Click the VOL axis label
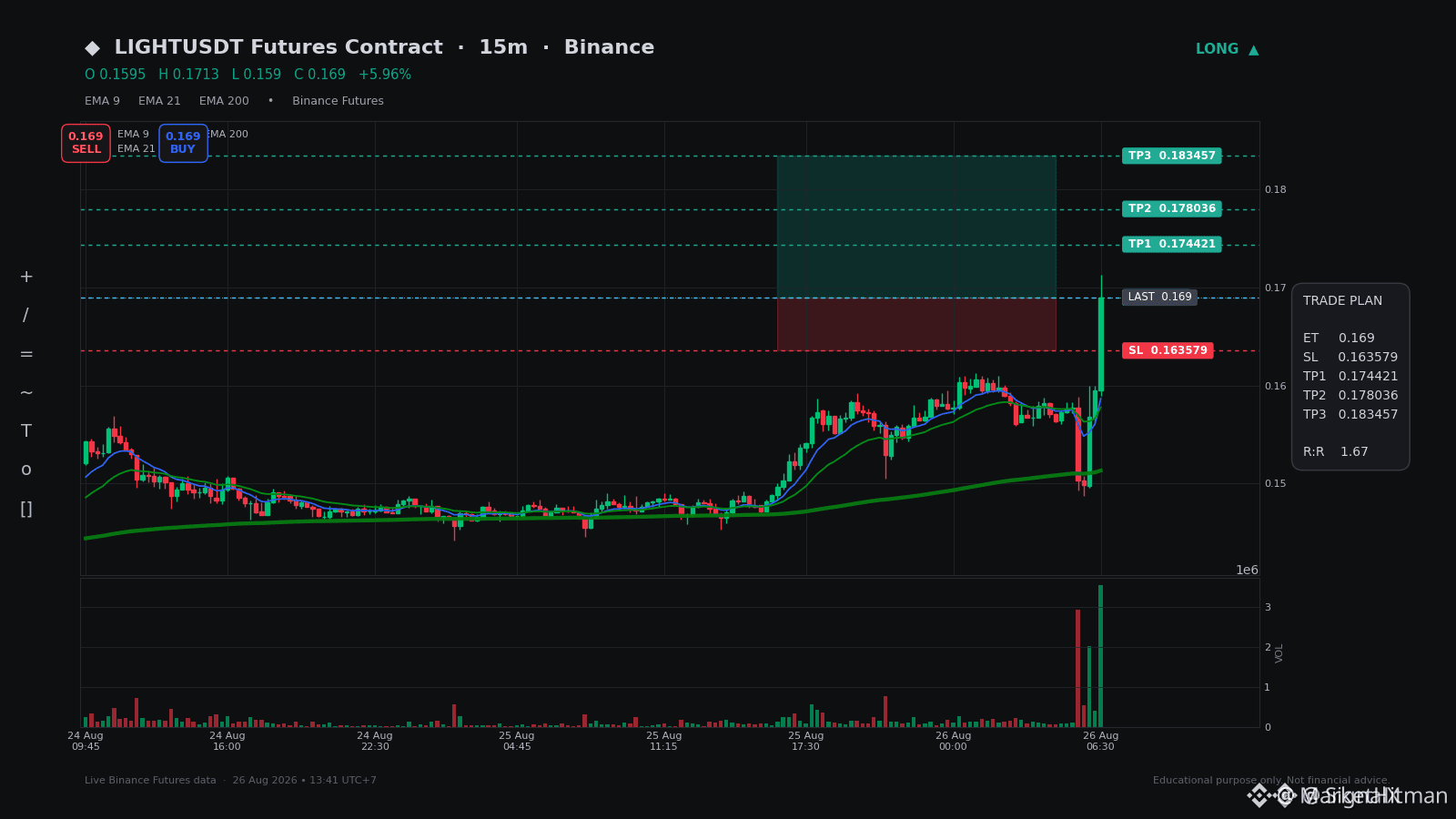This screenshot has width=1456, height=819. click(1279, 652)
